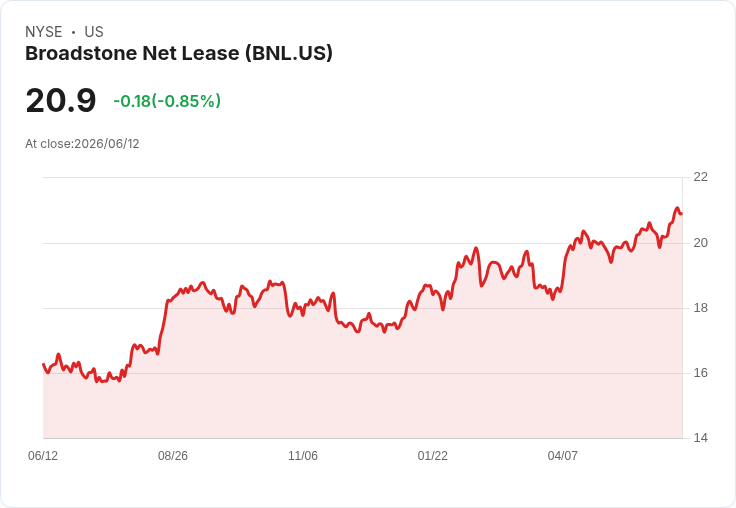Click the 08/26 x-axis date label
Image resolution: width=736 pixels, height=508 pixels.
click(x=173, y=455)
